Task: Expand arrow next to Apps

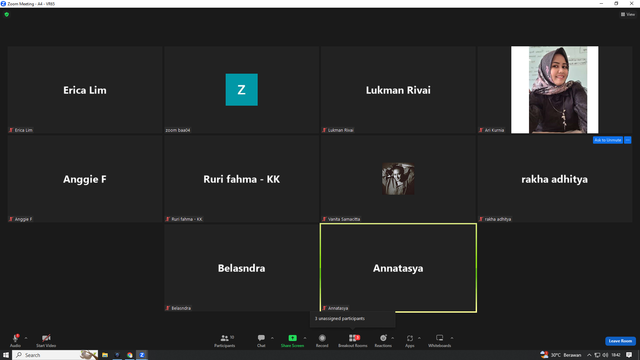Action: pyautogui.click(x=419, y=338)
